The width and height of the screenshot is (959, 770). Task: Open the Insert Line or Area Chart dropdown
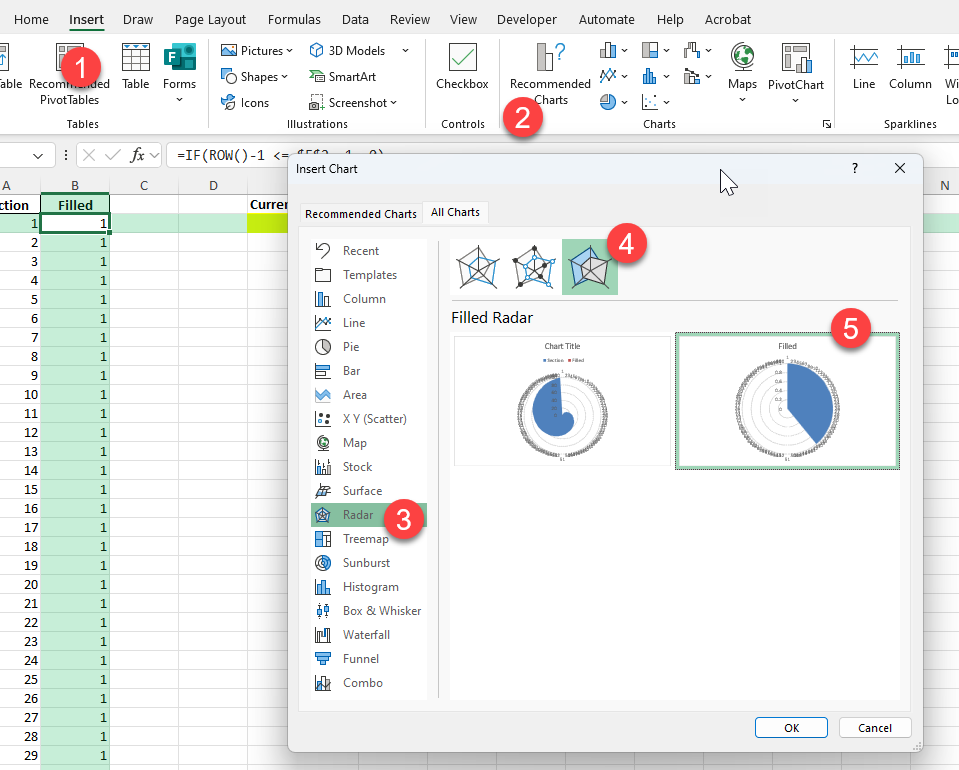click(624, 76)
